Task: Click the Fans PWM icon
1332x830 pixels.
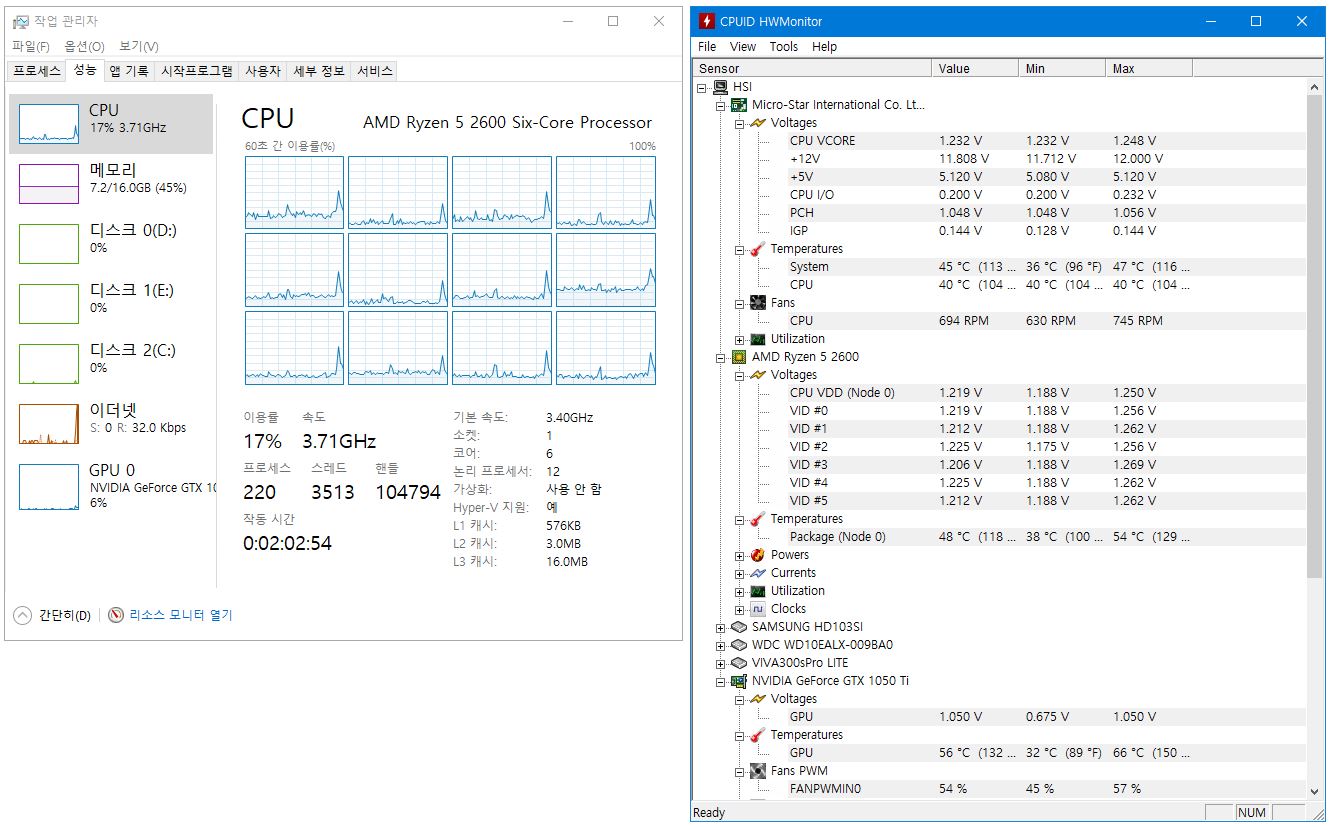Action: (x=758, y=771)
